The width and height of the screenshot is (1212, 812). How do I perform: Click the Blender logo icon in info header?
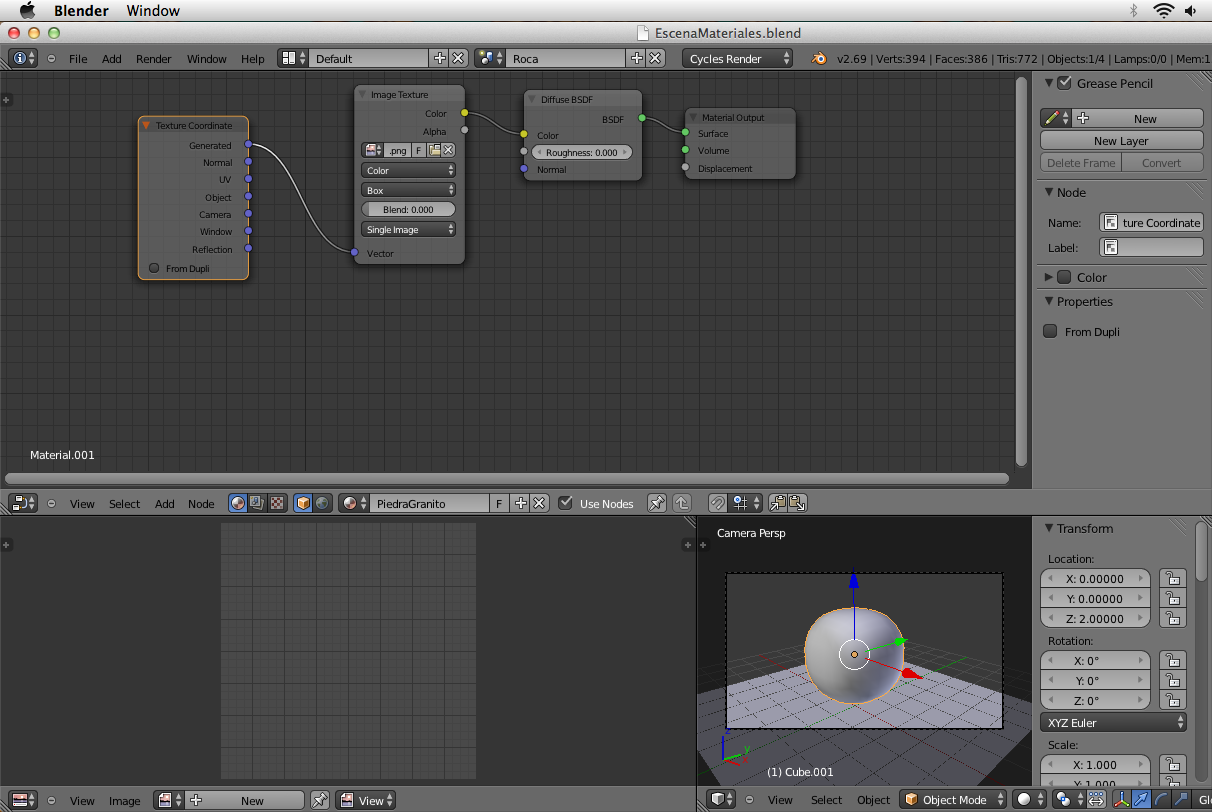(x=820, y=58)
